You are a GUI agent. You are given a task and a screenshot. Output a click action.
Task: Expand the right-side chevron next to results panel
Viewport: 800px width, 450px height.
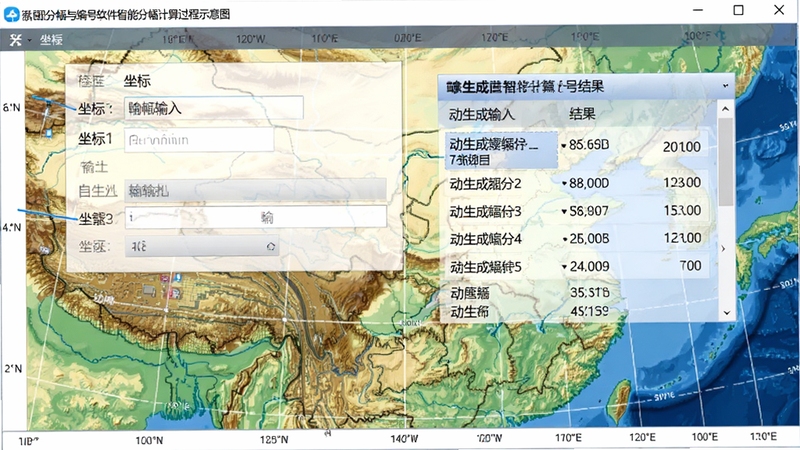723,248
